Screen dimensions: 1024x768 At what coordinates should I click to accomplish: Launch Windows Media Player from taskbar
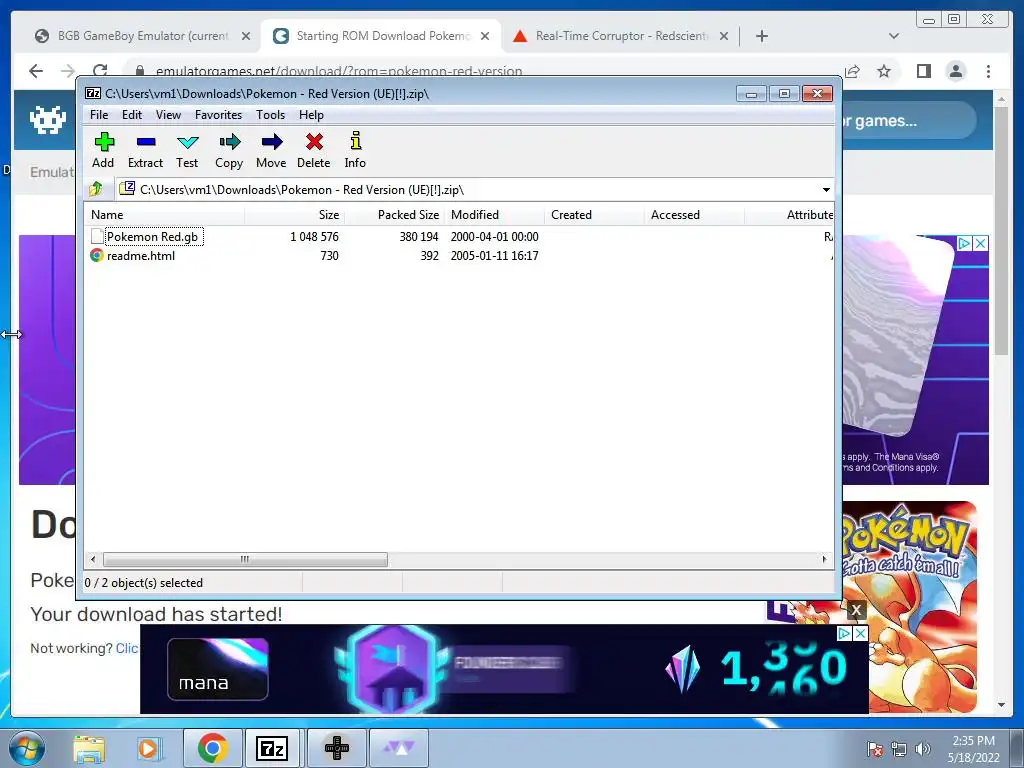148,749
